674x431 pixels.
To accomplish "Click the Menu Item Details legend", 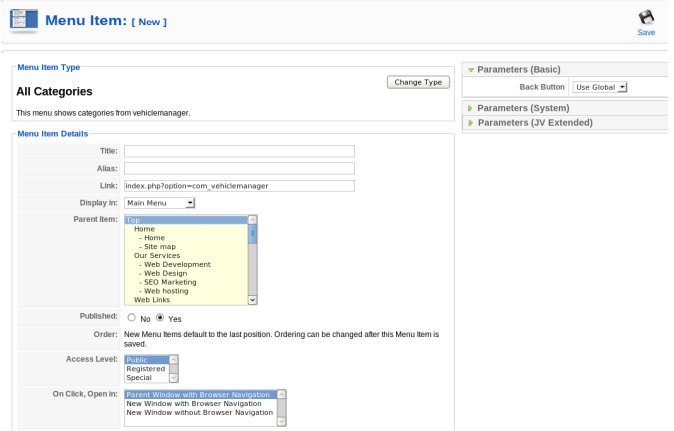I will tap(52, 134).
